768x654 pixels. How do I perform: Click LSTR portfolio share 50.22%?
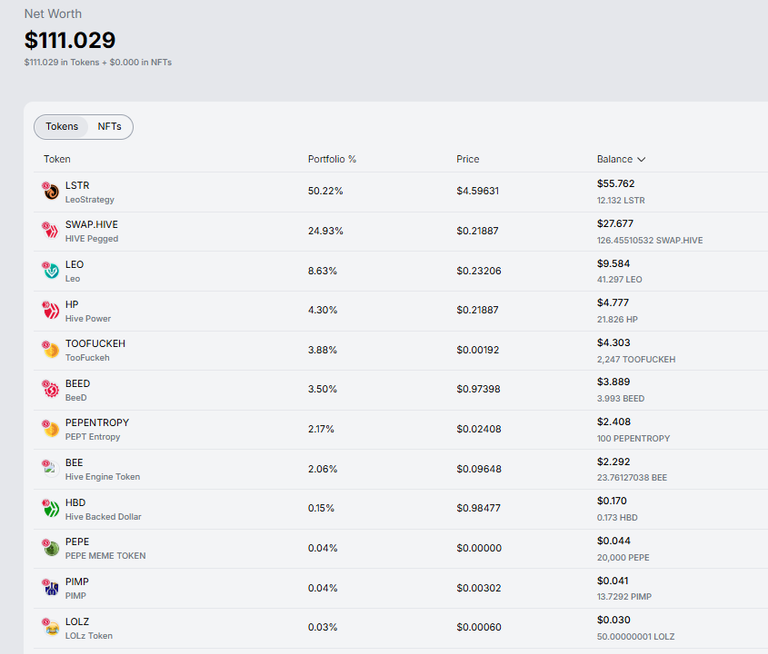325,191
